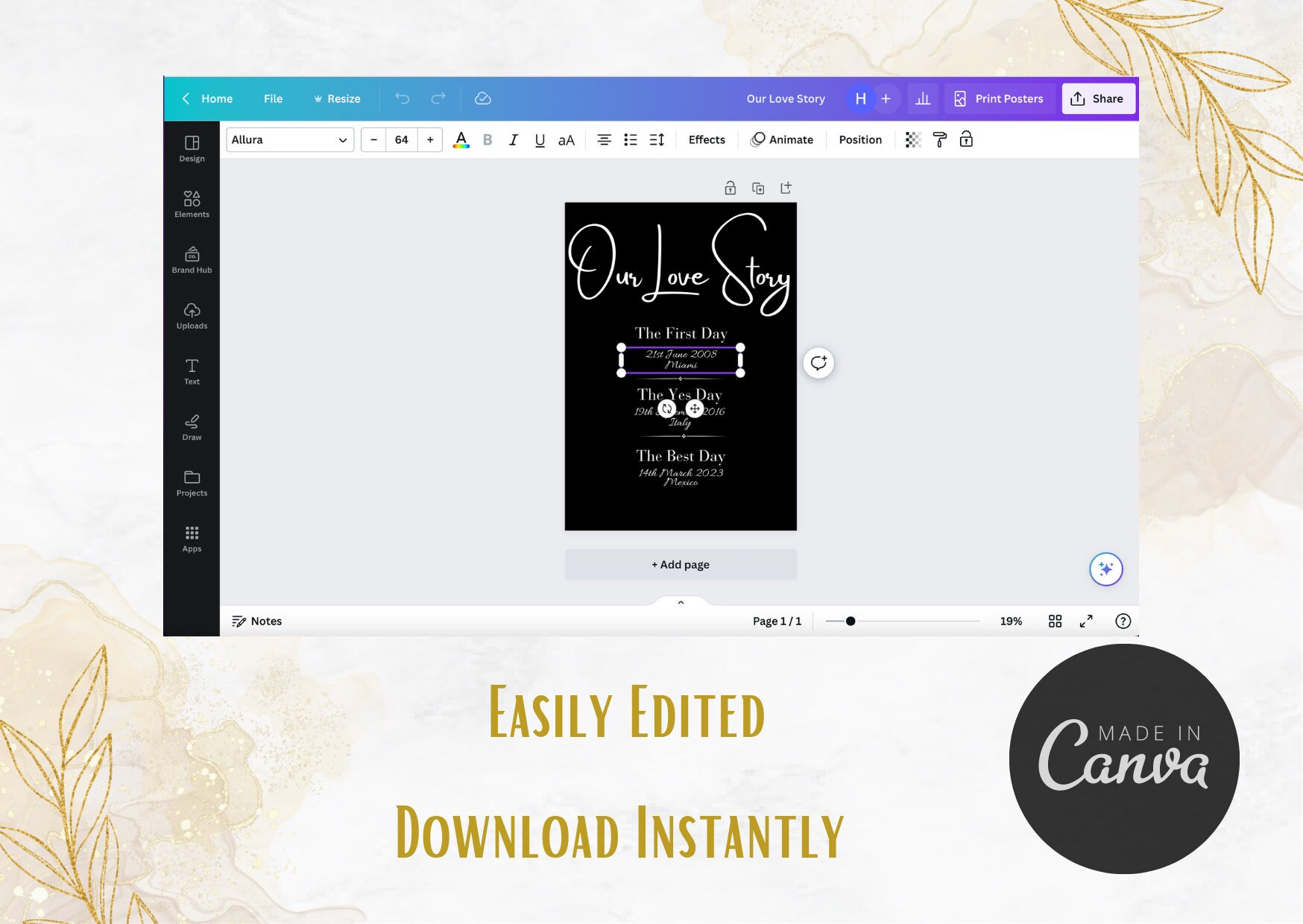Open the transparency checkerboard control
The image size is (1303, 924).
[x=913, y=139]
